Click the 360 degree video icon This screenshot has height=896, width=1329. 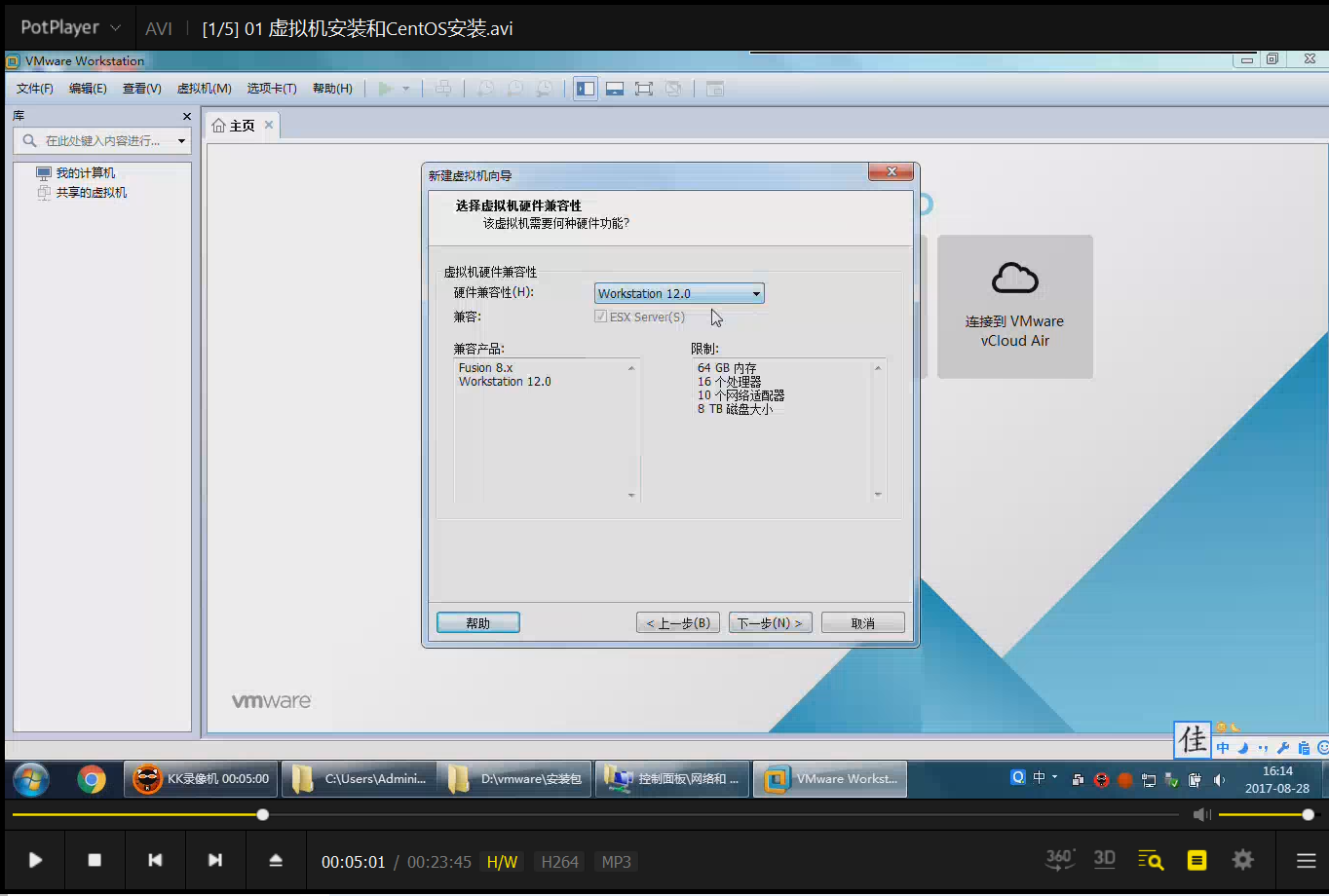click(x=1059, y=859)
